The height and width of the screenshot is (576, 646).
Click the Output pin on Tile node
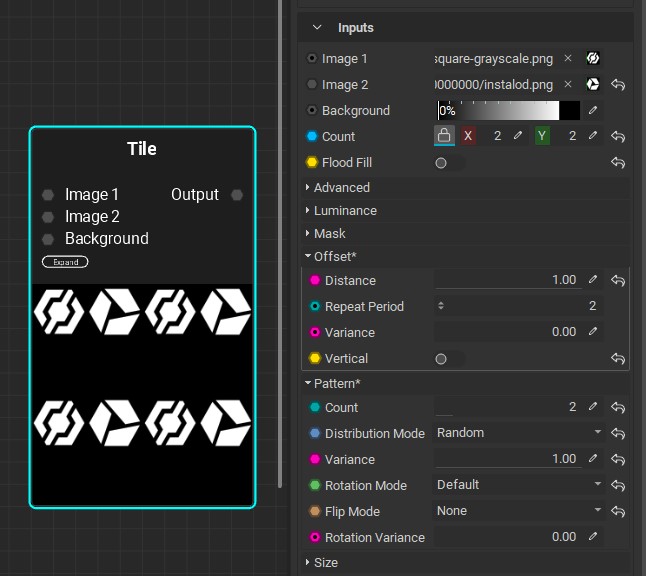tap(237, 195)
